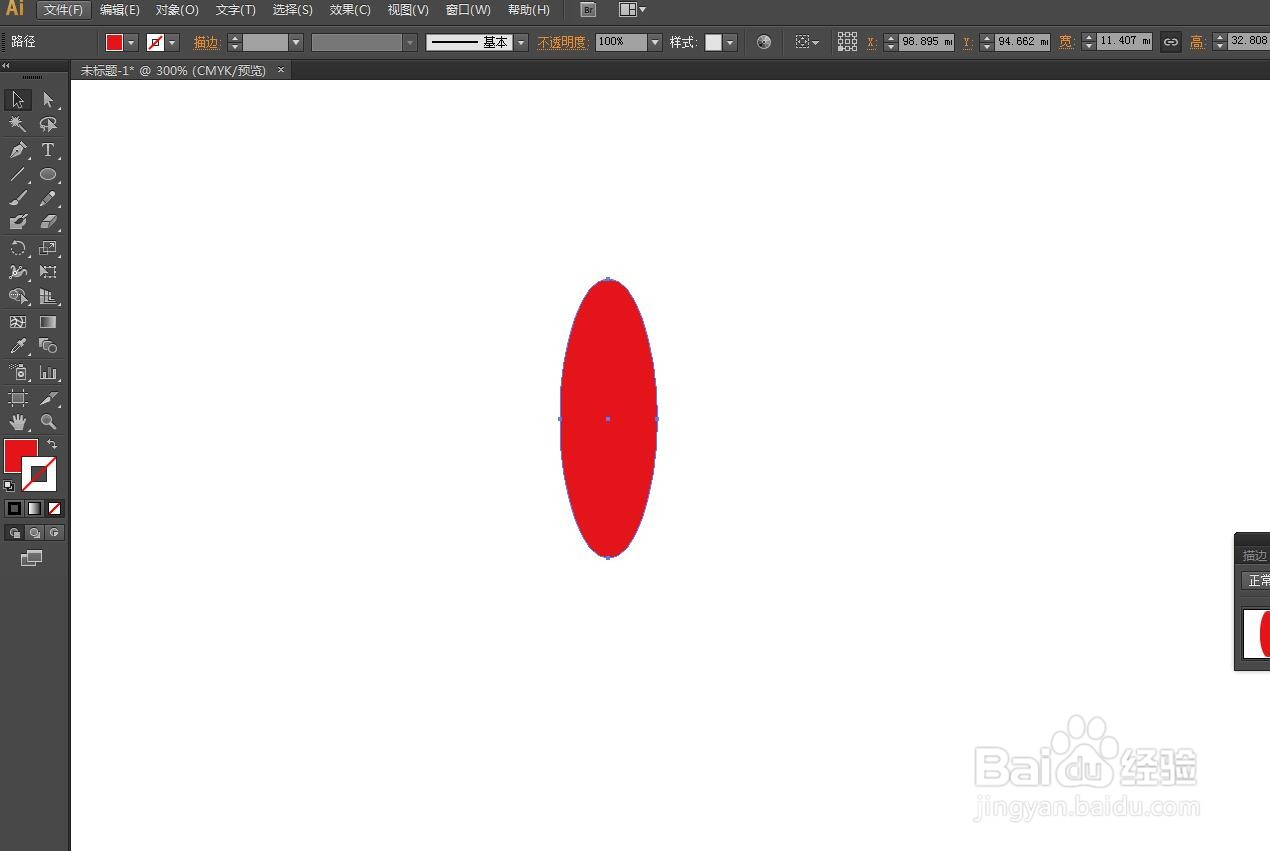Toggle constrain width and height proportions link
Screen dimensions: 1270x851
pos(1170,42)
